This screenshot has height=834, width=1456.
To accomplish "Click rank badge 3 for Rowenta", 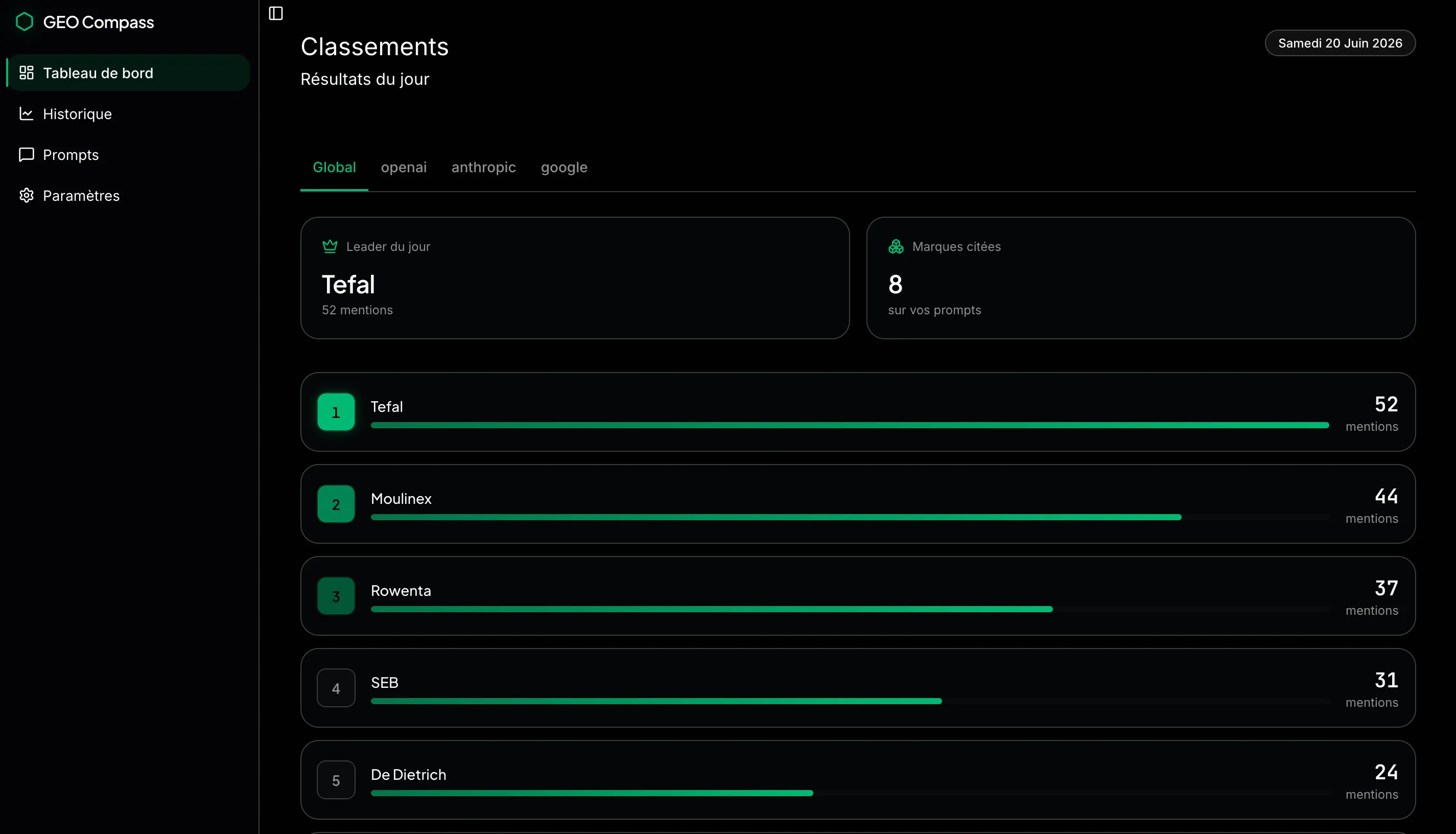I will coord(336,596).
